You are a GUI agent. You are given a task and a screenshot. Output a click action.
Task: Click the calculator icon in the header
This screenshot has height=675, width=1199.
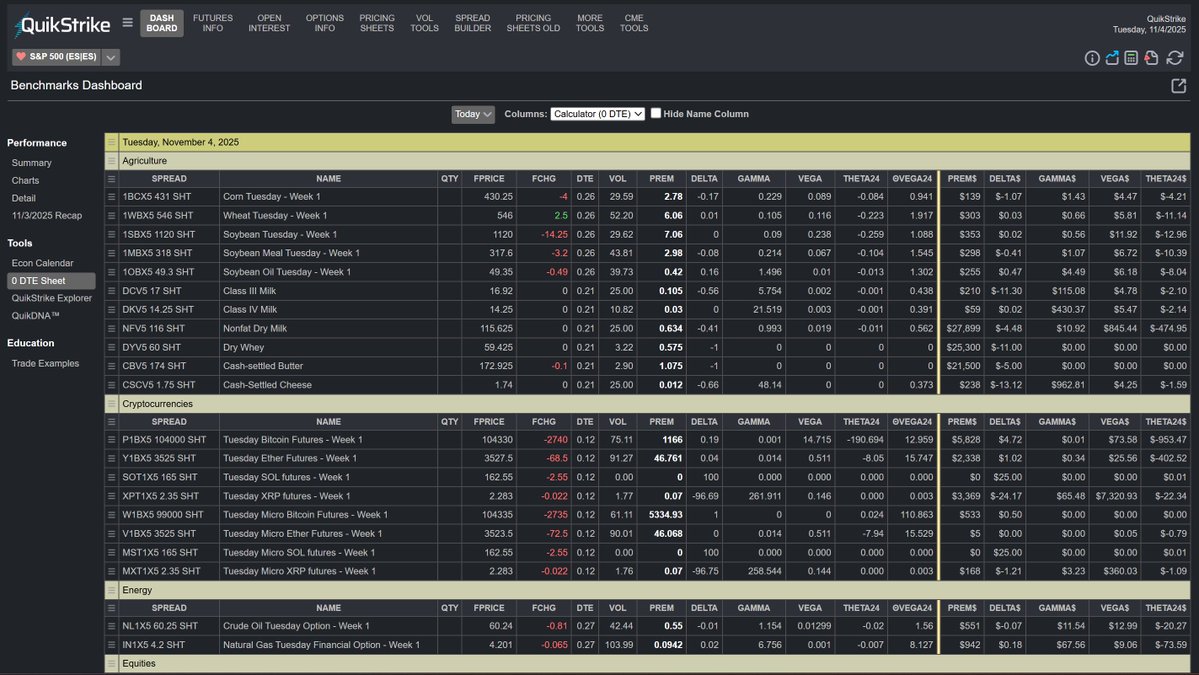tap(1132, 58)
